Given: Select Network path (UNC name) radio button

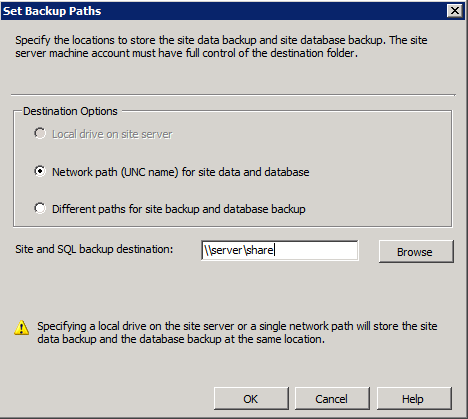Looking at the screenshot, I should click(x=40, y=172).
